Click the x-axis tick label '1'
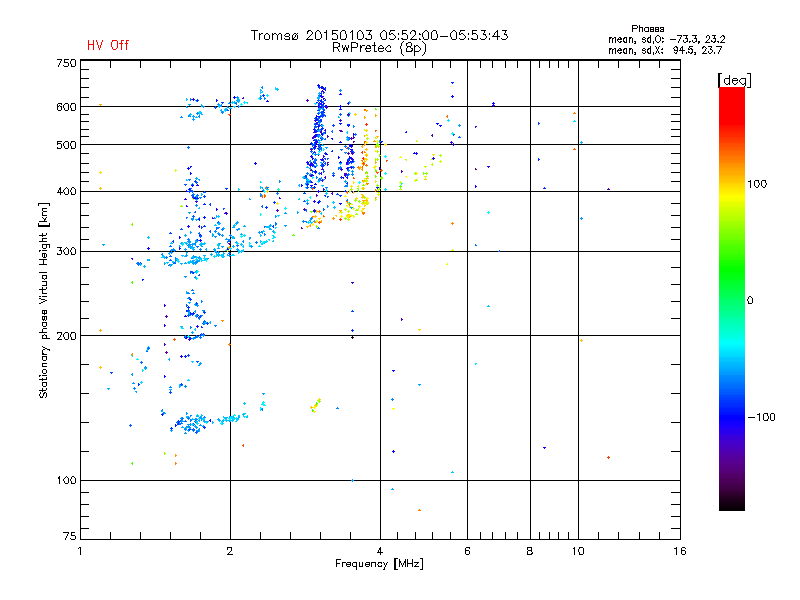The height and width of the screenshot is (600, 800). (80, 551)
